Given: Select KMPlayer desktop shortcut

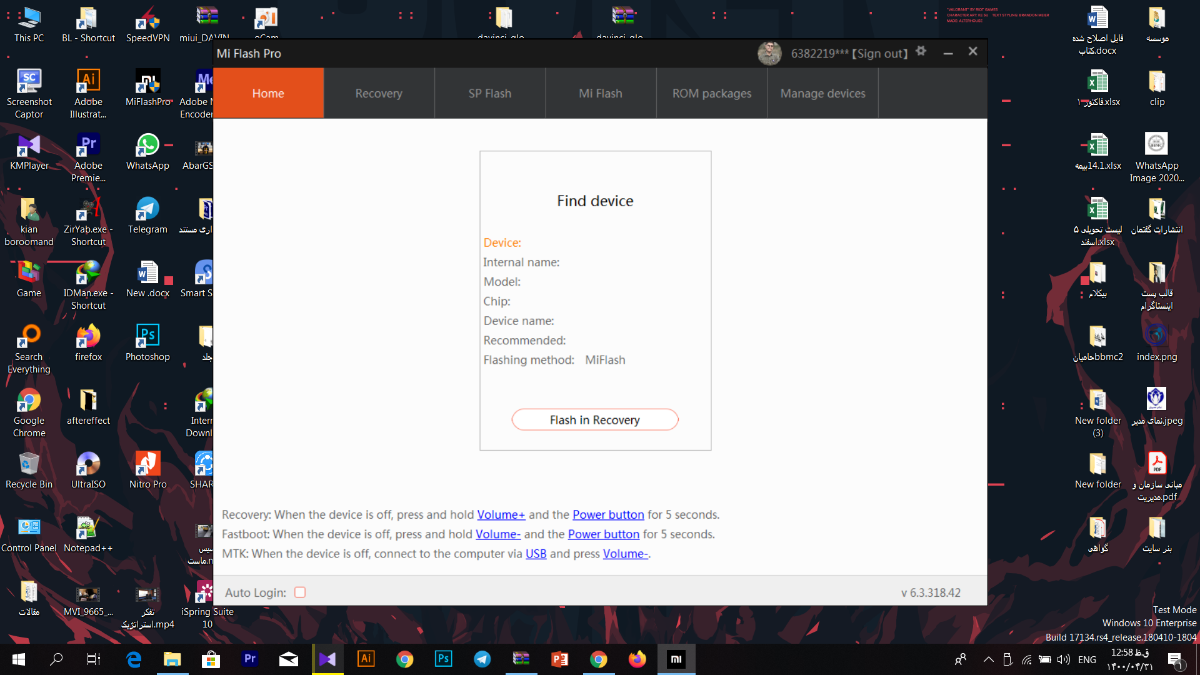Looking at the screenshot, I should point(29,152).
